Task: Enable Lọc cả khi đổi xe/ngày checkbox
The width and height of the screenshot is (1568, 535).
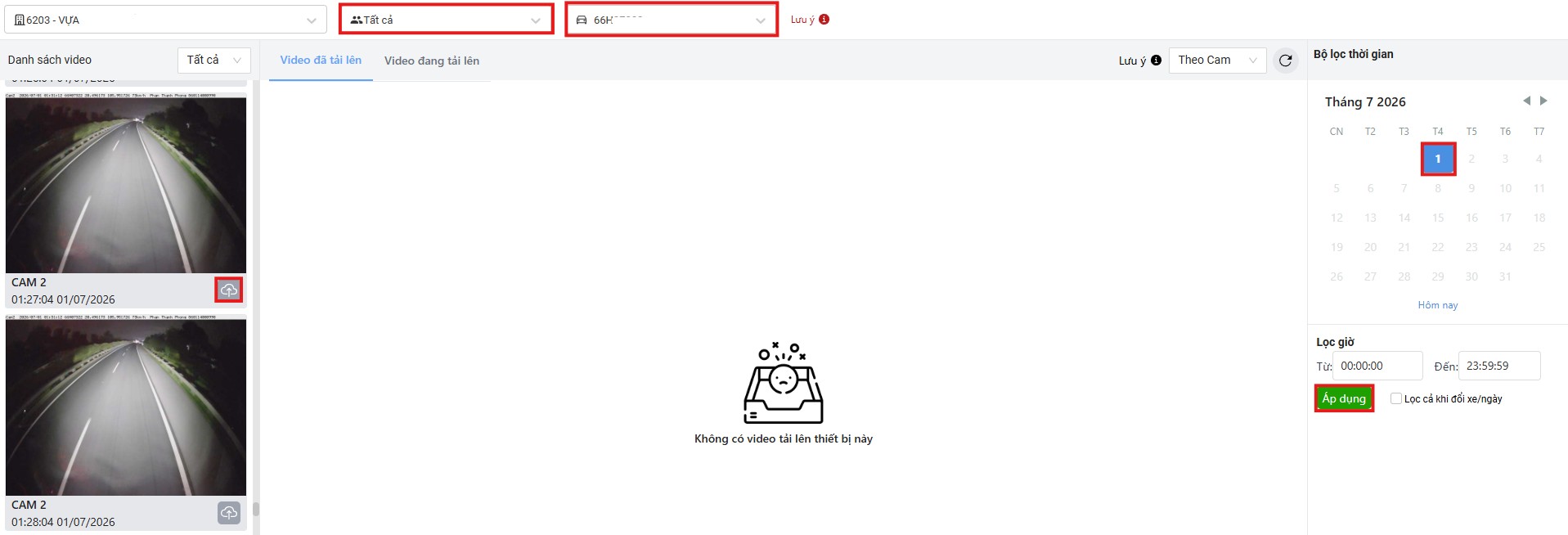Action: point(1396,398)
